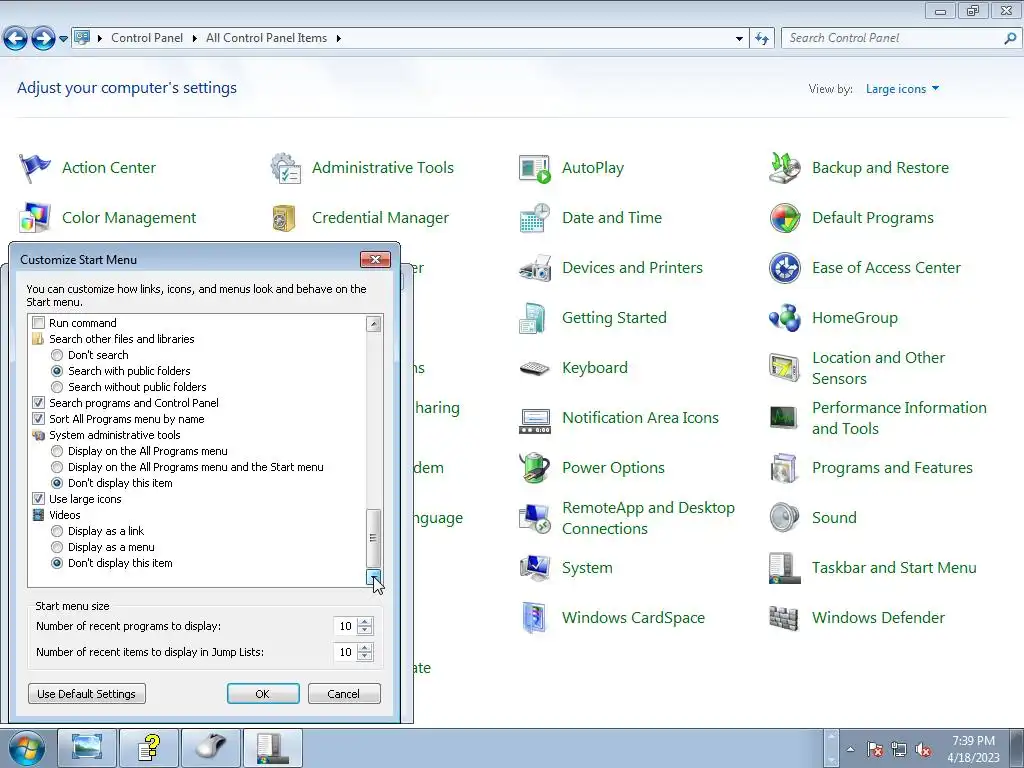Enable the Run command checkbox
Screen dimensions: 1024x768
click(39, 323)
